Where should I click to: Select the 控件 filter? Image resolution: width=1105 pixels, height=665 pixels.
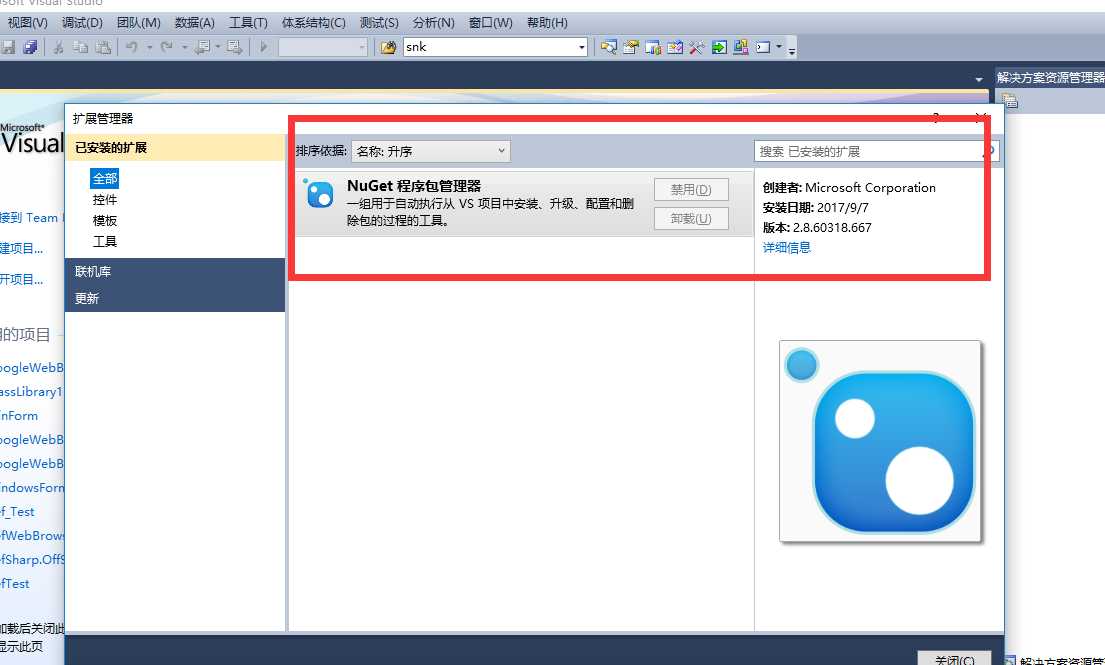(104, 200)
